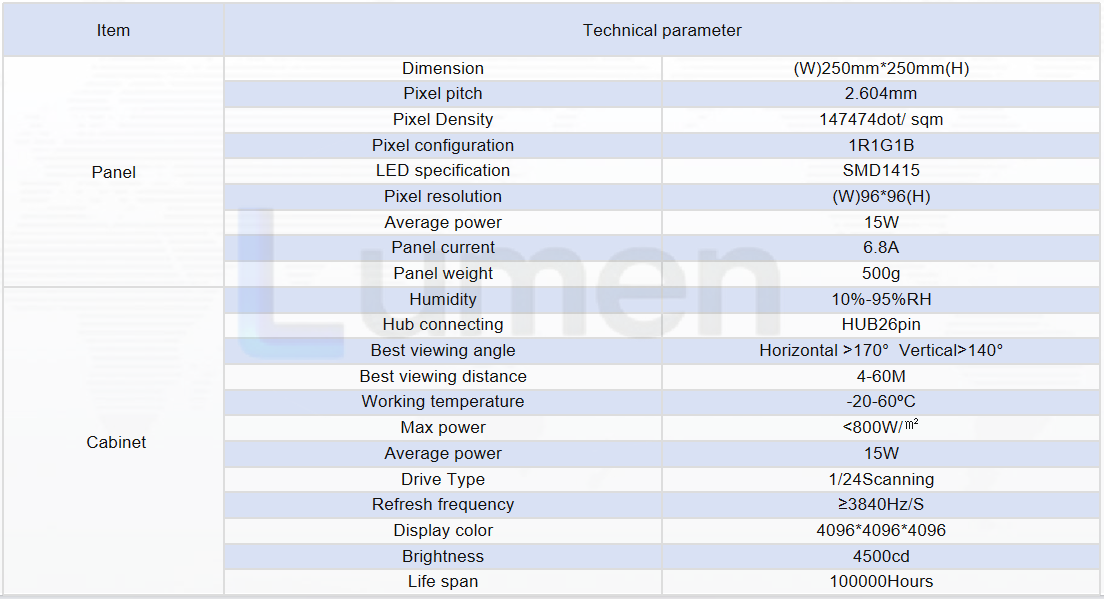Click the Panel current label
This screenshot has height=599, width=1104.
(x=443, y=248)
